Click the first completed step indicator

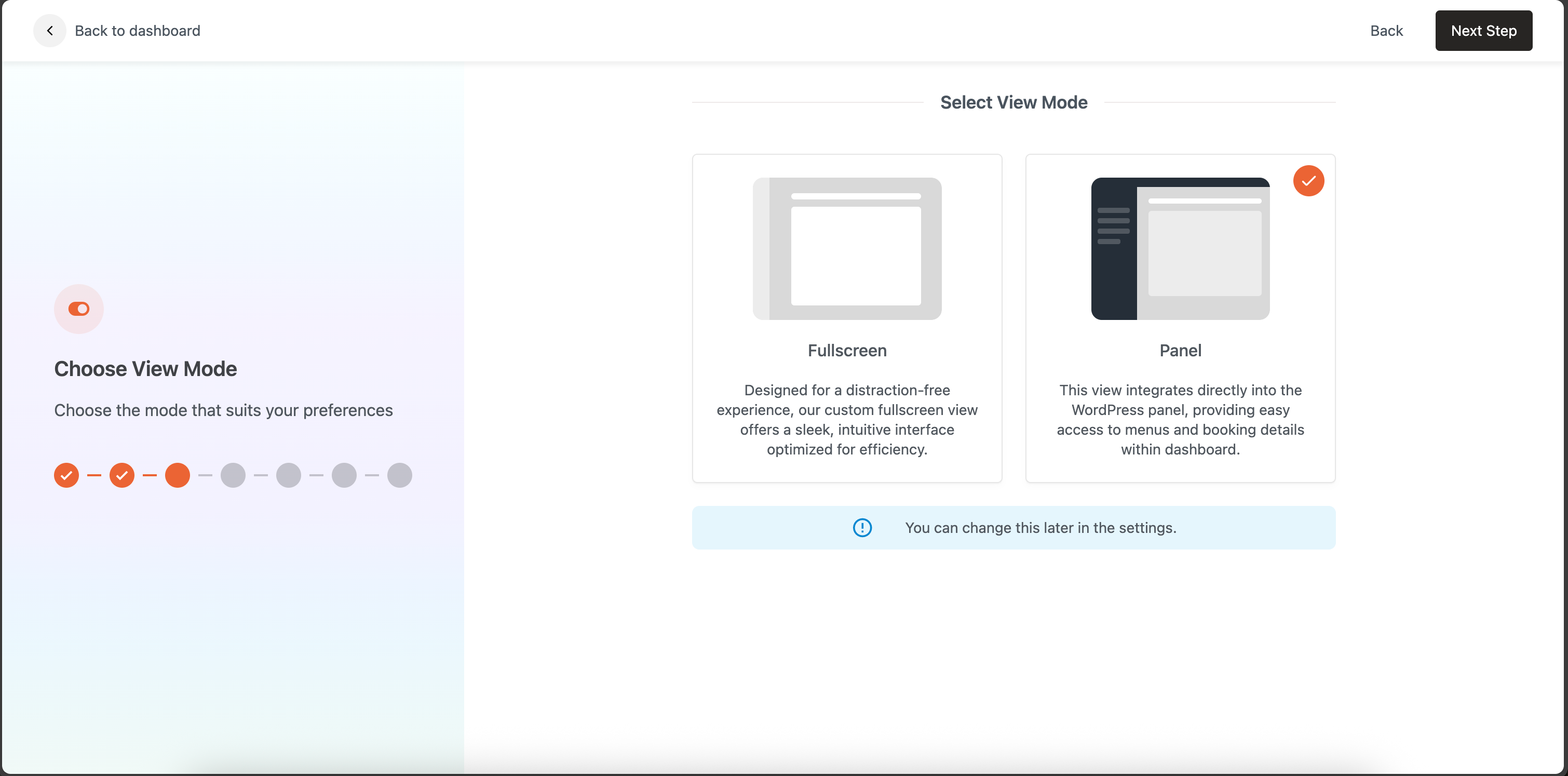66,475
